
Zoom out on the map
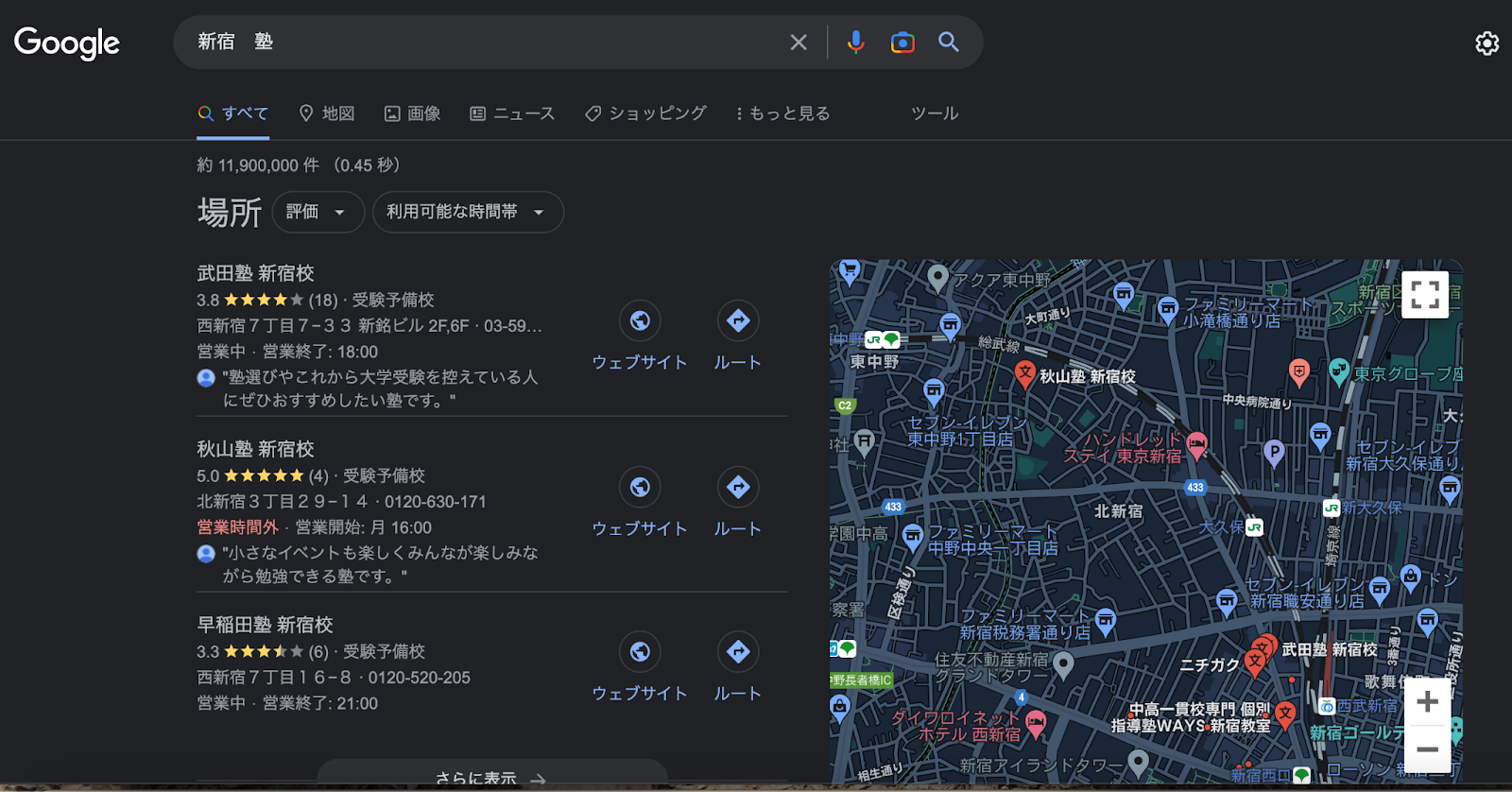[x=1427, y=749]
